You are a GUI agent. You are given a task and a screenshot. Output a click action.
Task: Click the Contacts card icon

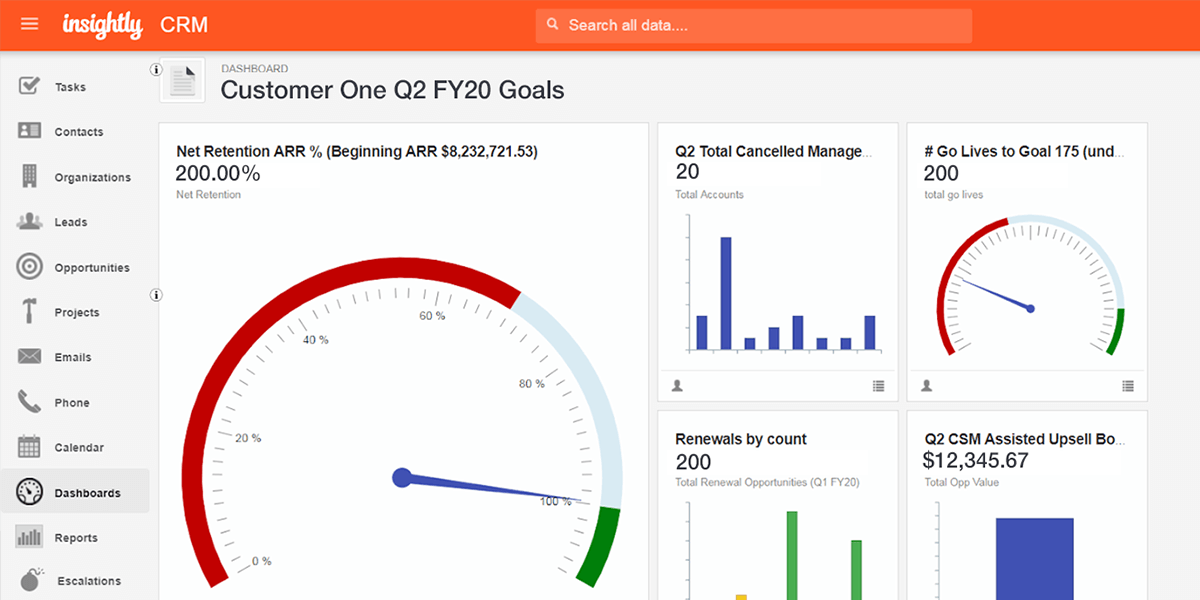click(29, 131)
